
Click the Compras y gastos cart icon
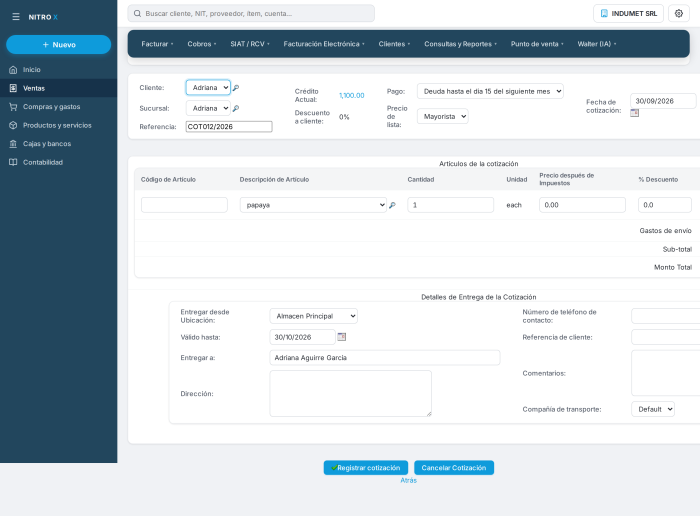[13, 107]
